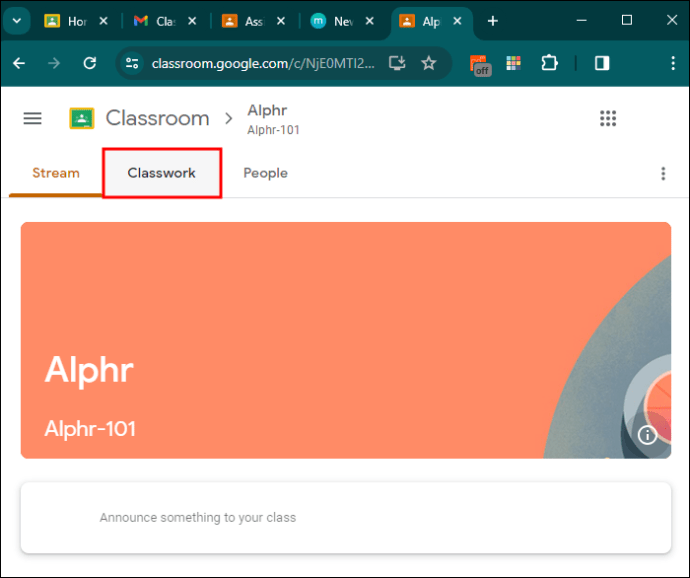Click the Alphr class banner image
This screenshot has height=578, width=690.
tap(346, 340)
